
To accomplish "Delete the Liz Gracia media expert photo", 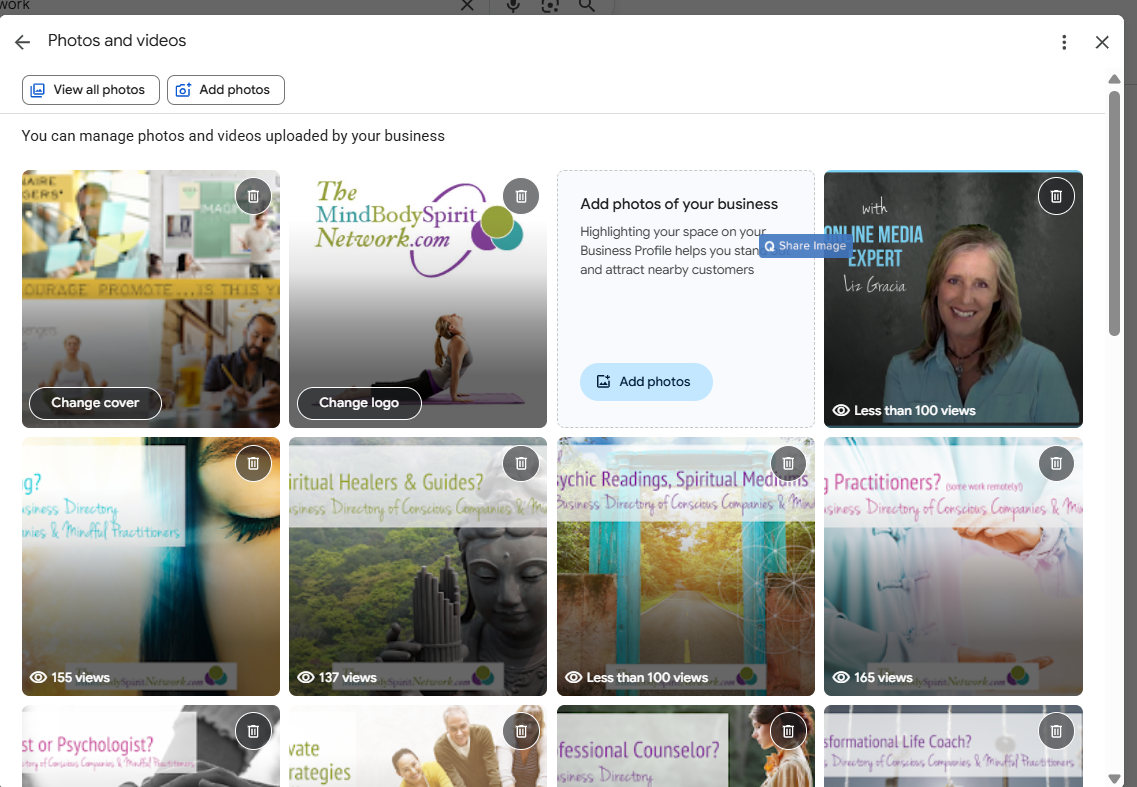I will (1056, 196).
